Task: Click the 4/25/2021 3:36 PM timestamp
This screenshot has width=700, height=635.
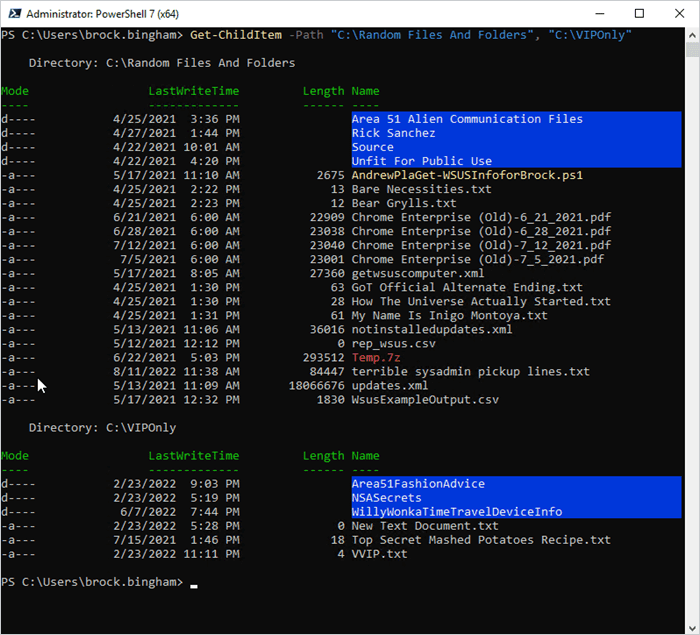Action: click(176, 119)
